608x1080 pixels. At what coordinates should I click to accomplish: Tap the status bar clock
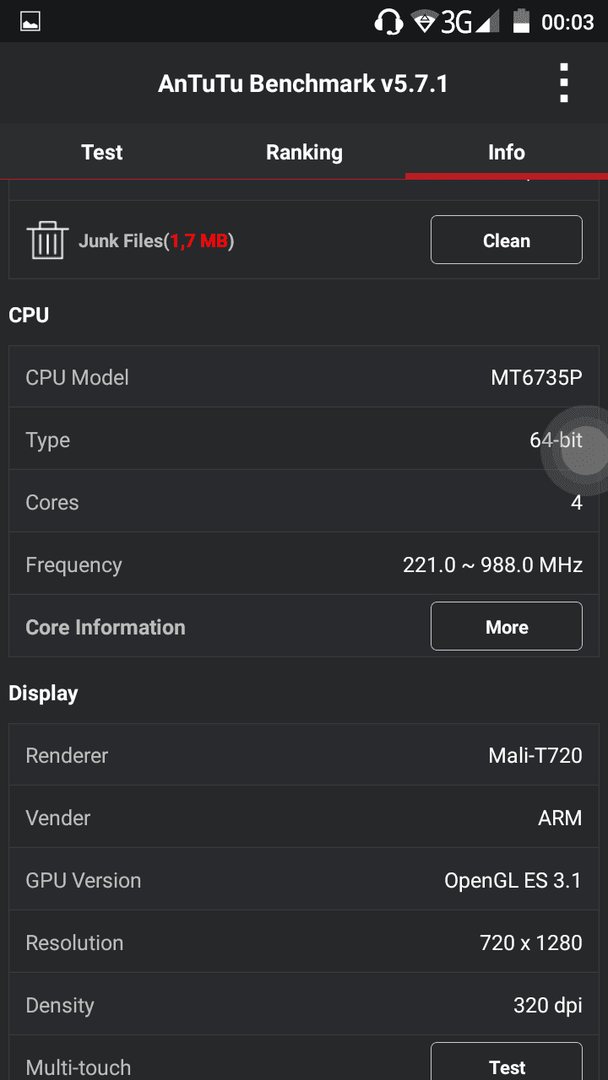click(567, 22)
